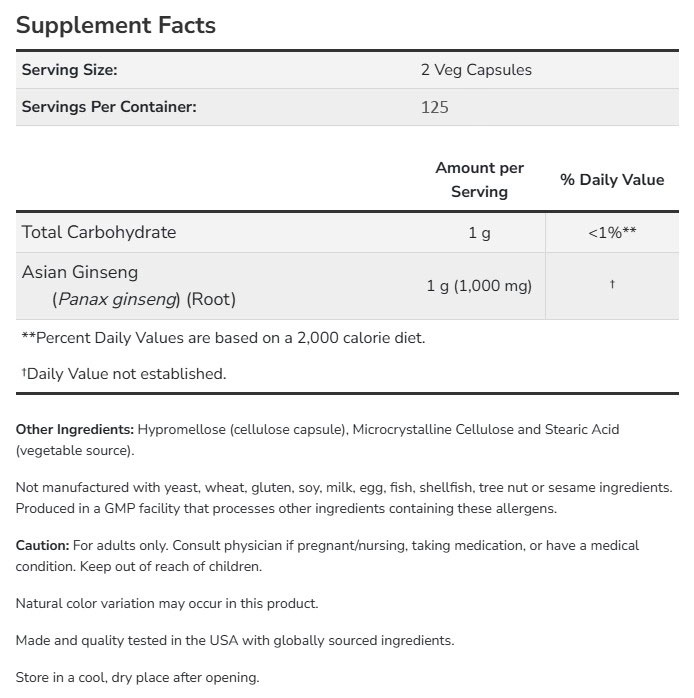Select the Serving Size label
Screen dimensions: 694x698
tap(70, 70)
